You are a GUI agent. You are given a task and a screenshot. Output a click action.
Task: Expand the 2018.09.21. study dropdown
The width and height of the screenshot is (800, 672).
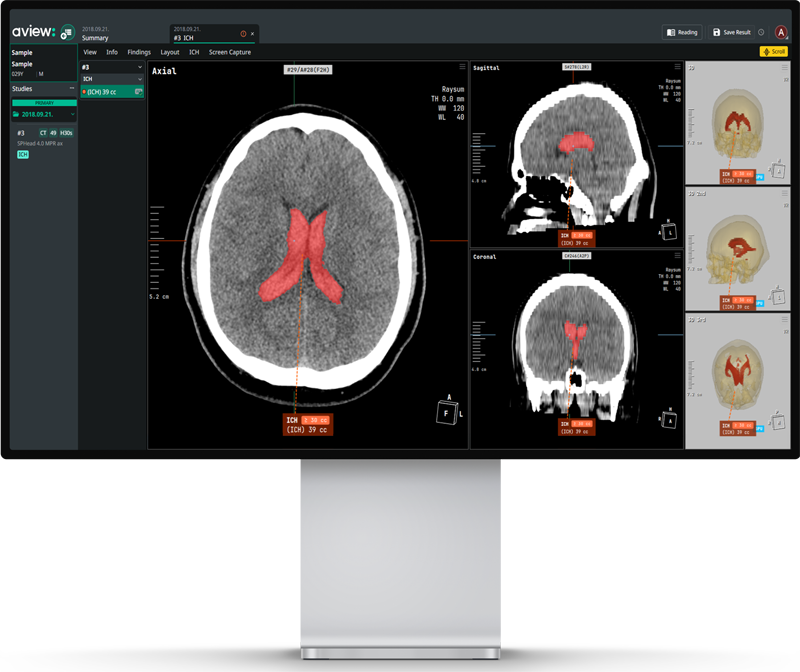[73, 114]
